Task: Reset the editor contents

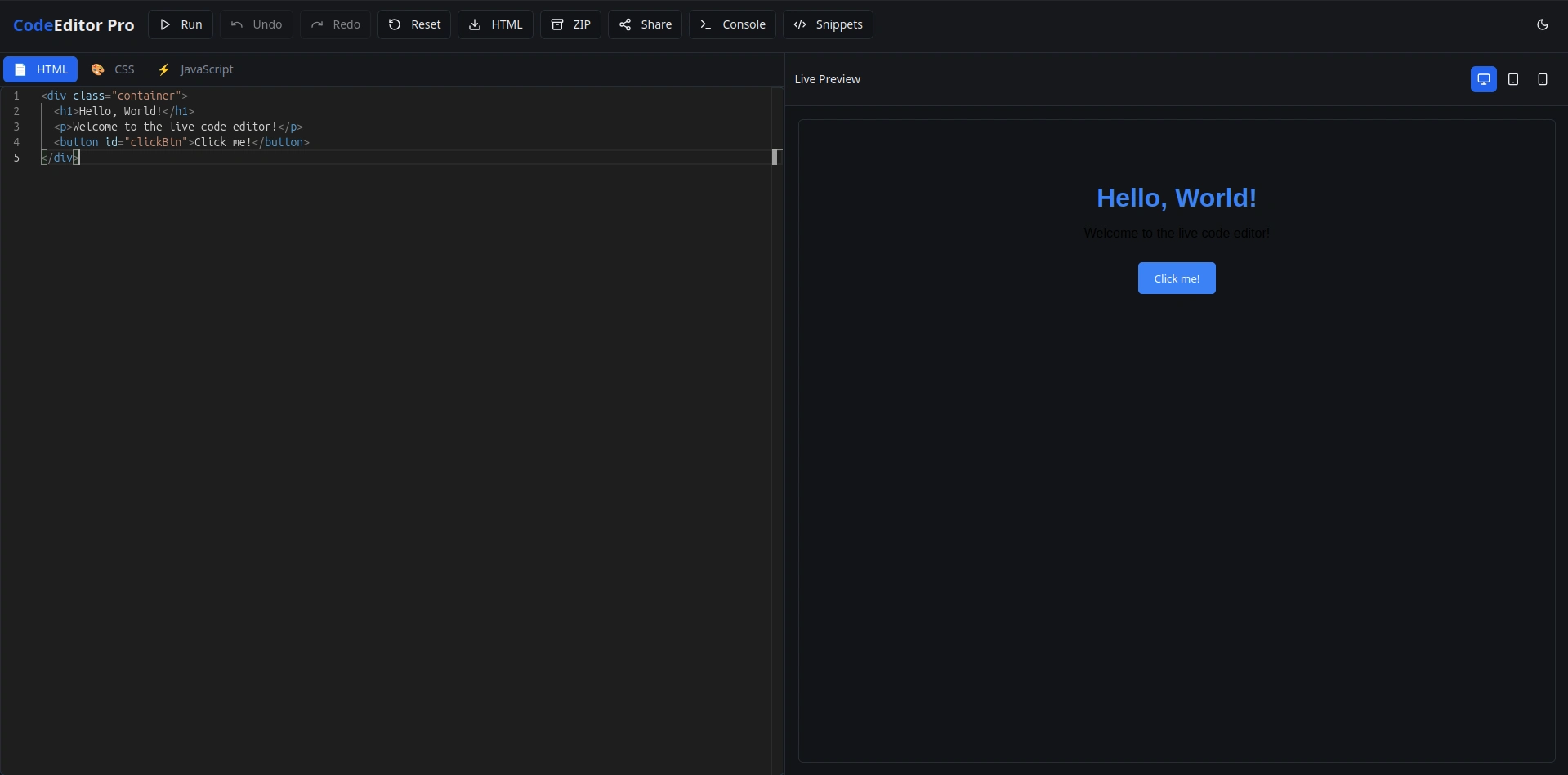Action: 414,24
